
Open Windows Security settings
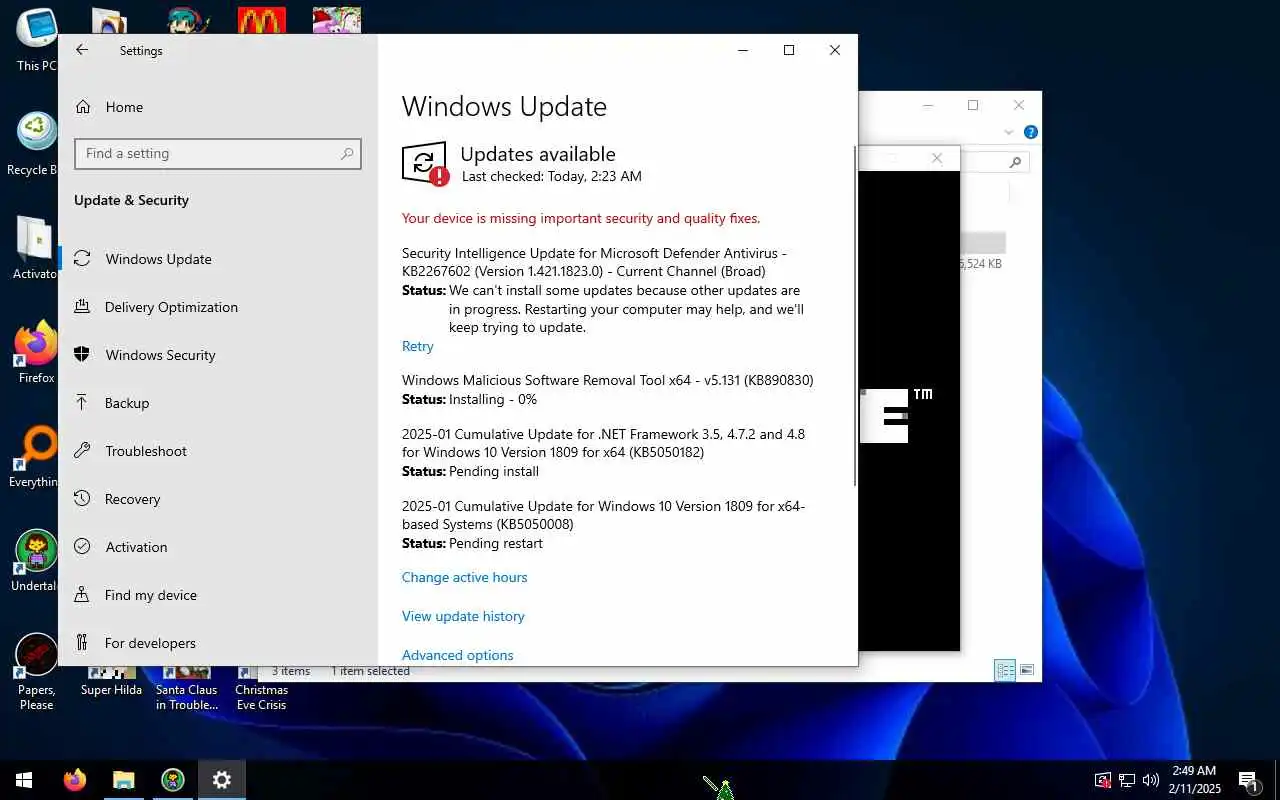[160, 355]
